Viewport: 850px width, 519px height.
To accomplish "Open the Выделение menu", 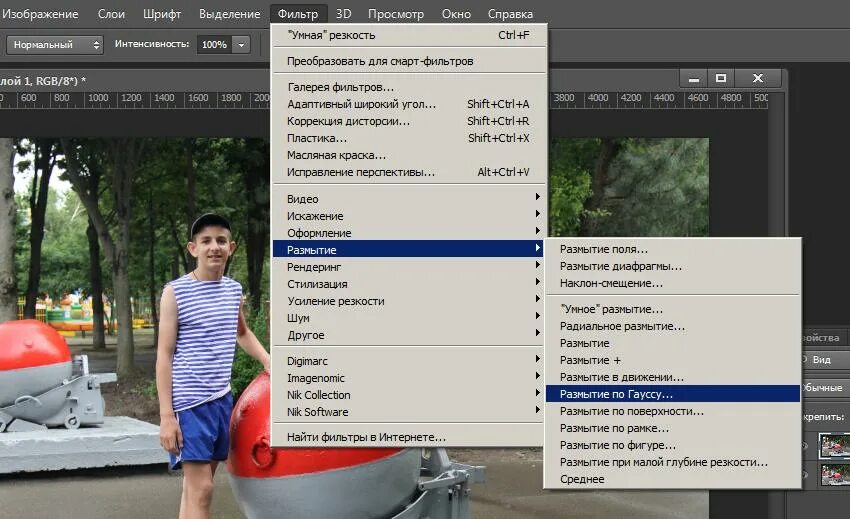I will pyautogui.click(x=229, y=14).
